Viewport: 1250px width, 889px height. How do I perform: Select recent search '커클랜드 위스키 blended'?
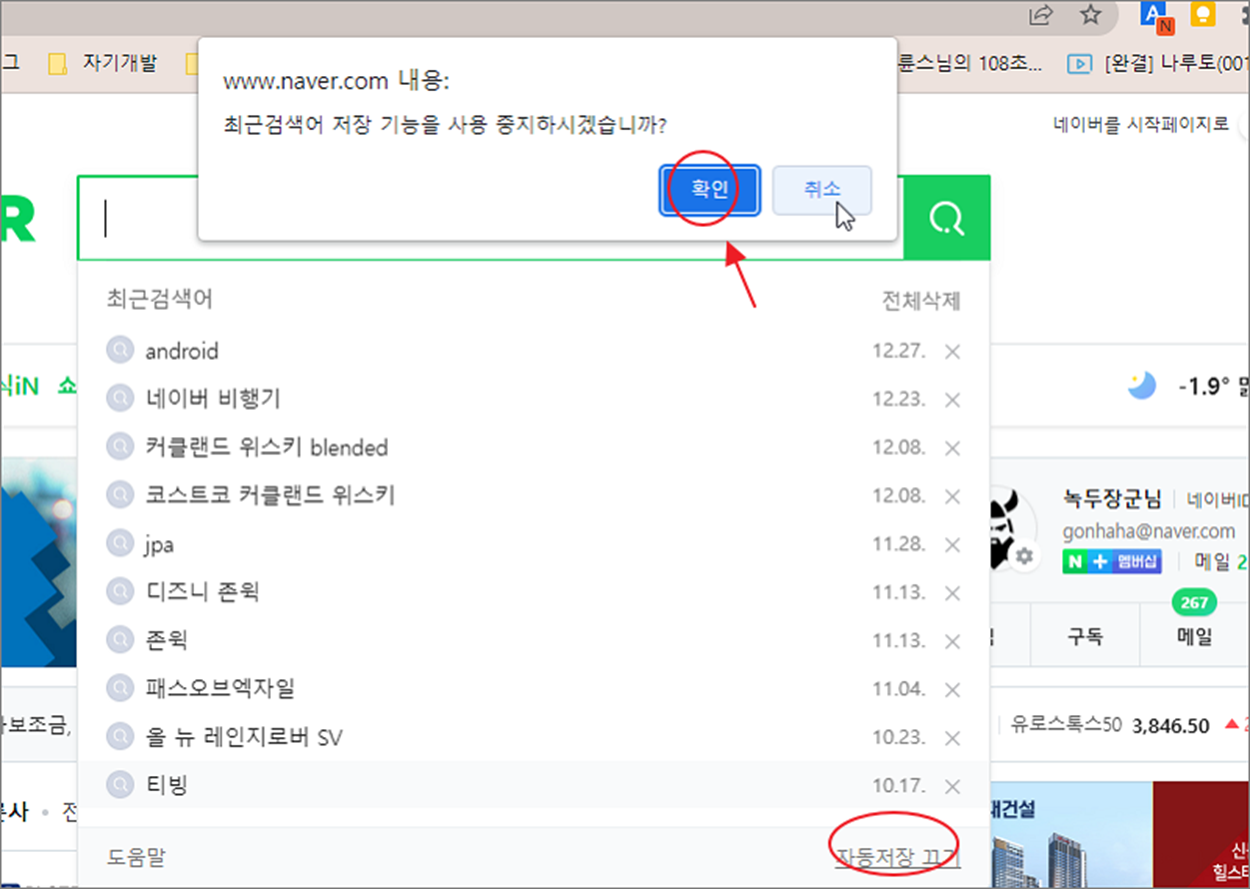266,447
